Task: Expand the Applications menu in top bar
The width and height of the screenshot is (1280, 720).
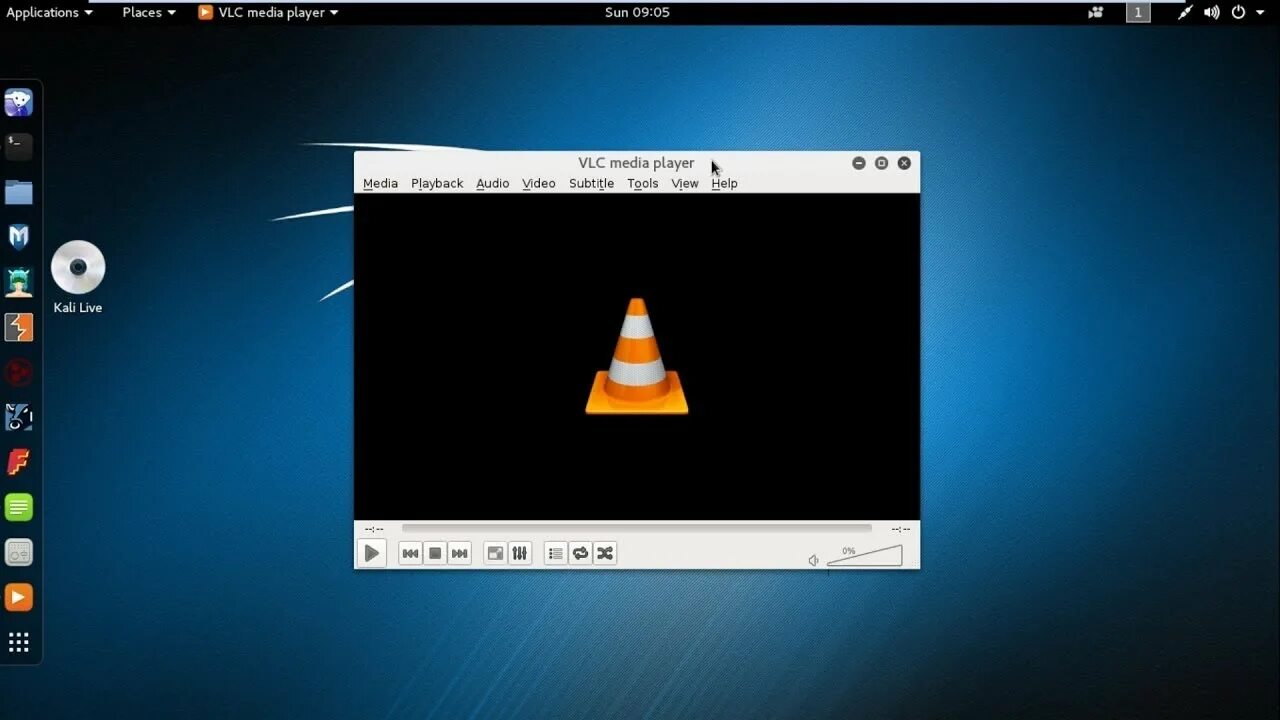Action: (x=49, y=12)
